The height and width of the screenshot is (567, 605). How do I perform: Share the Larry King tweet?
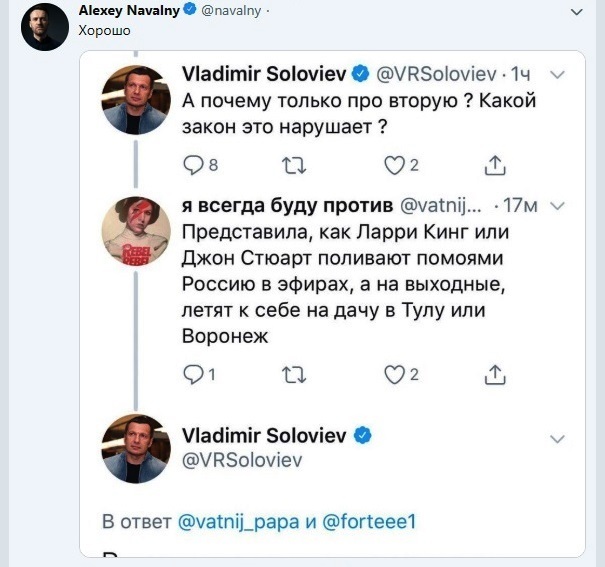493,374
